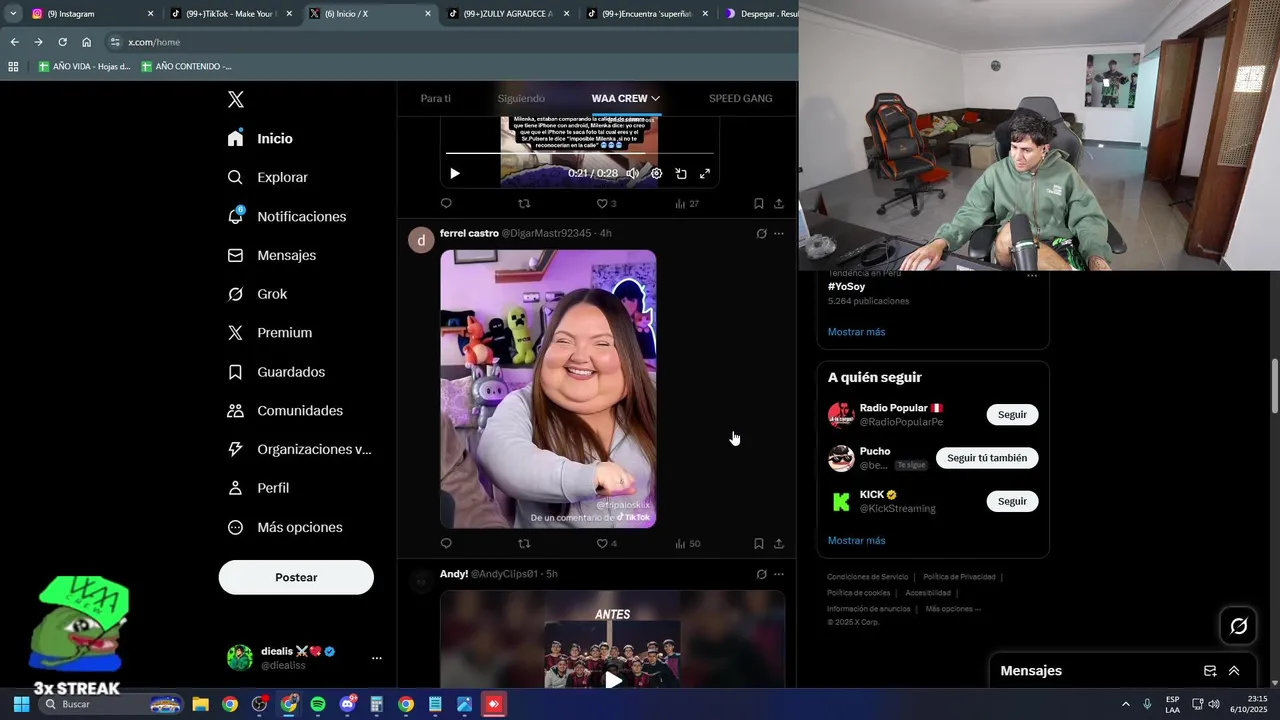Click the Windows Start button
1280x720 pixels.
[x=21, y=704]
